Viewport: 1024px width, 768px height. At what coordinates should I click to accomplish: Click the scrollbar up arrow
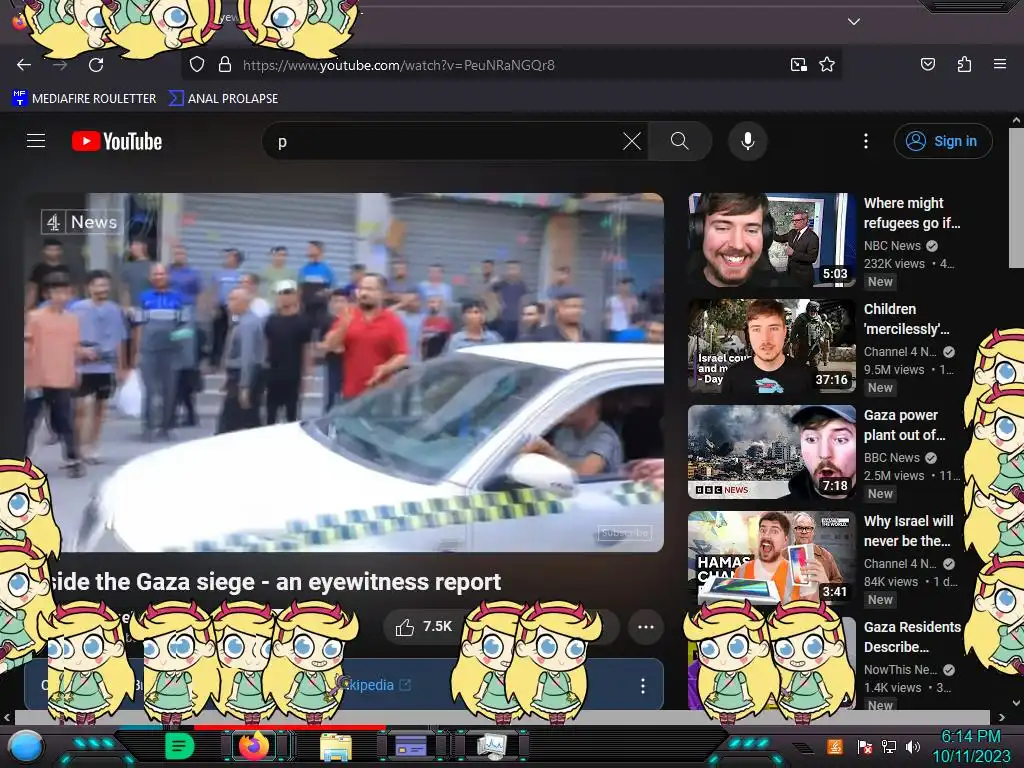click(1016, 120)
